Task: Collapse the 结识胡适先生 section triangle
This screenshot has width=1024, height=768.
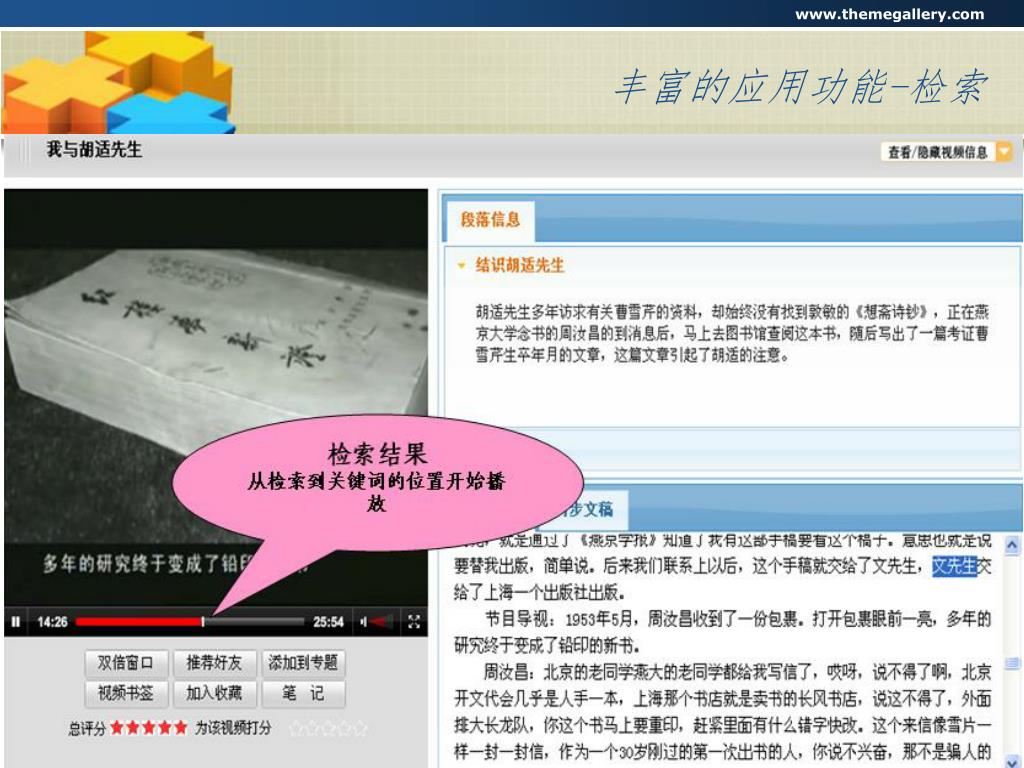Action: coord(462,266)
